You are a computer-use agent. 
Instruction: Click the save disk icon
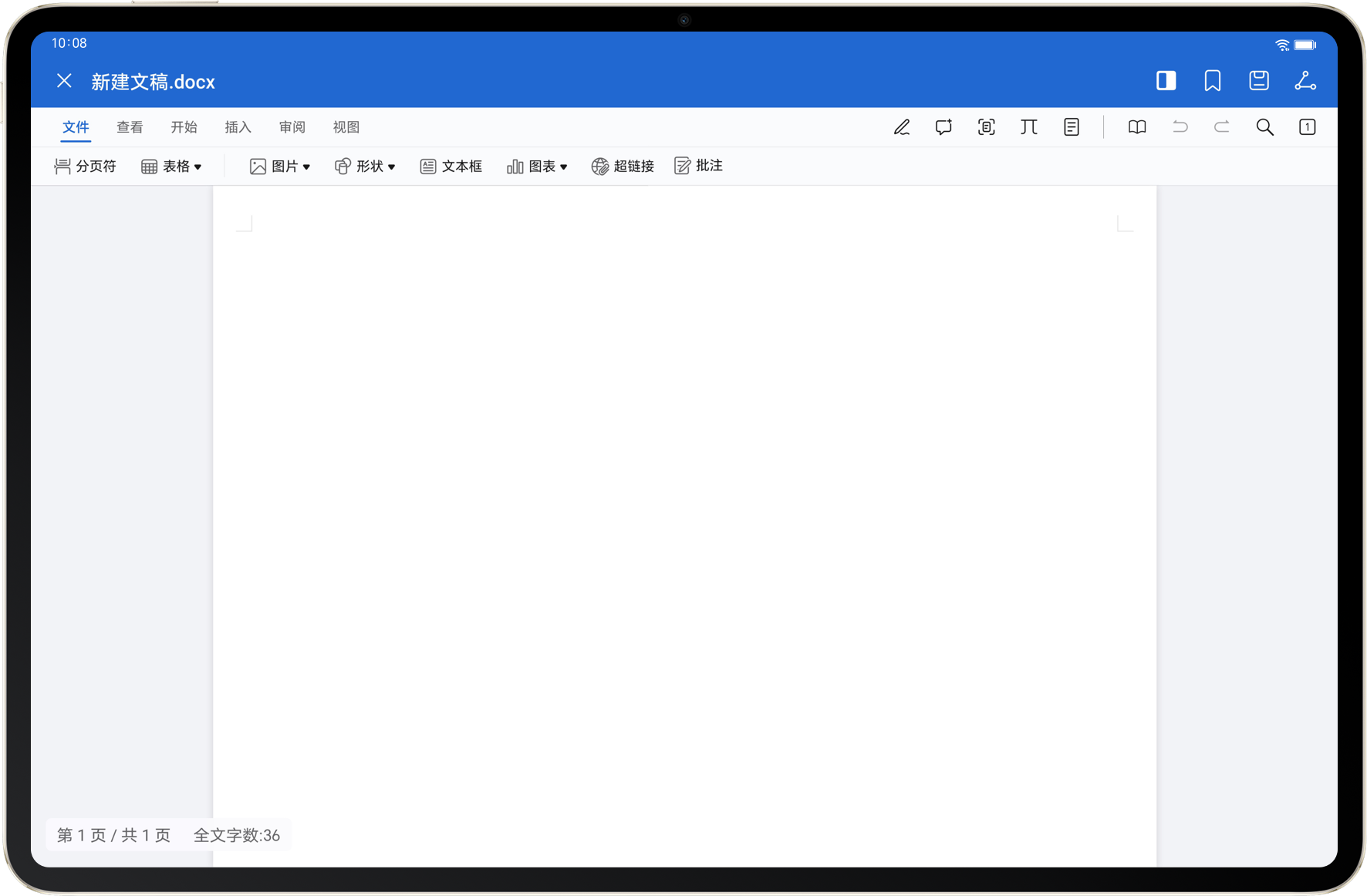point(1258,81)
